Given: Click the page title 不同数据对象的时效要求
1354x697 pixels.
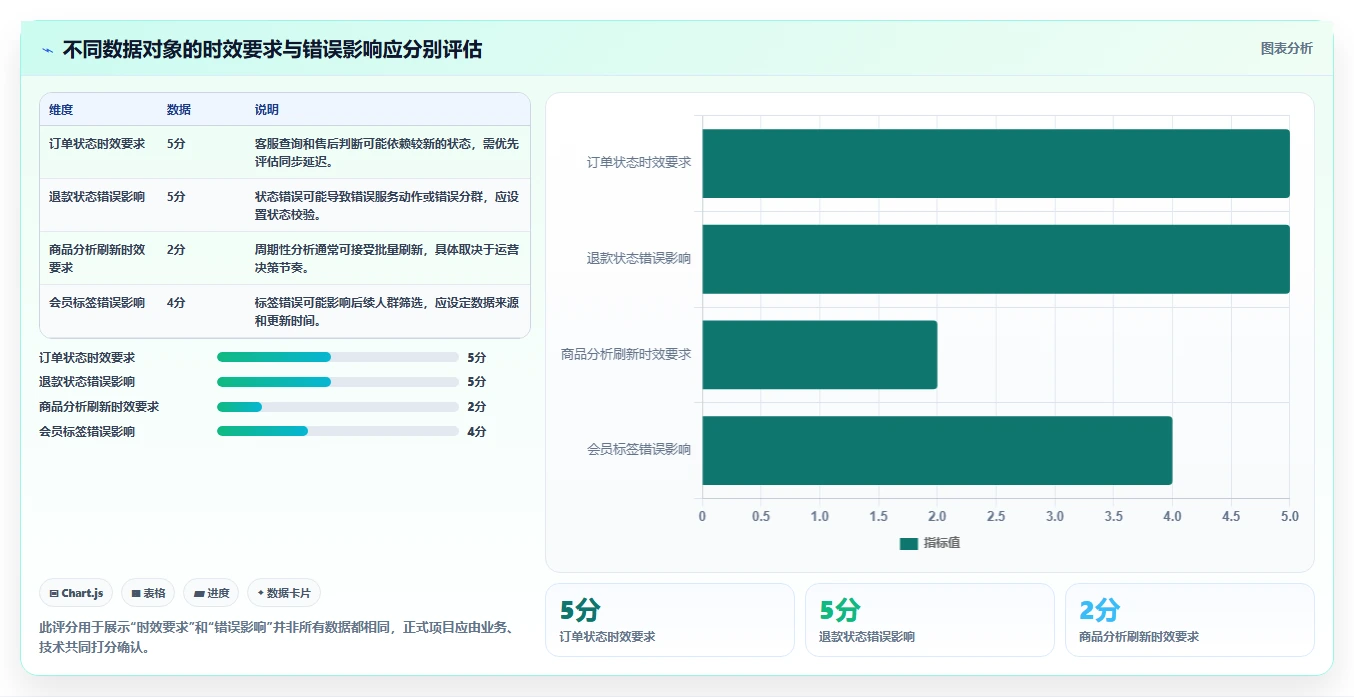Looking at the screenshot, I should click(272, 50).
